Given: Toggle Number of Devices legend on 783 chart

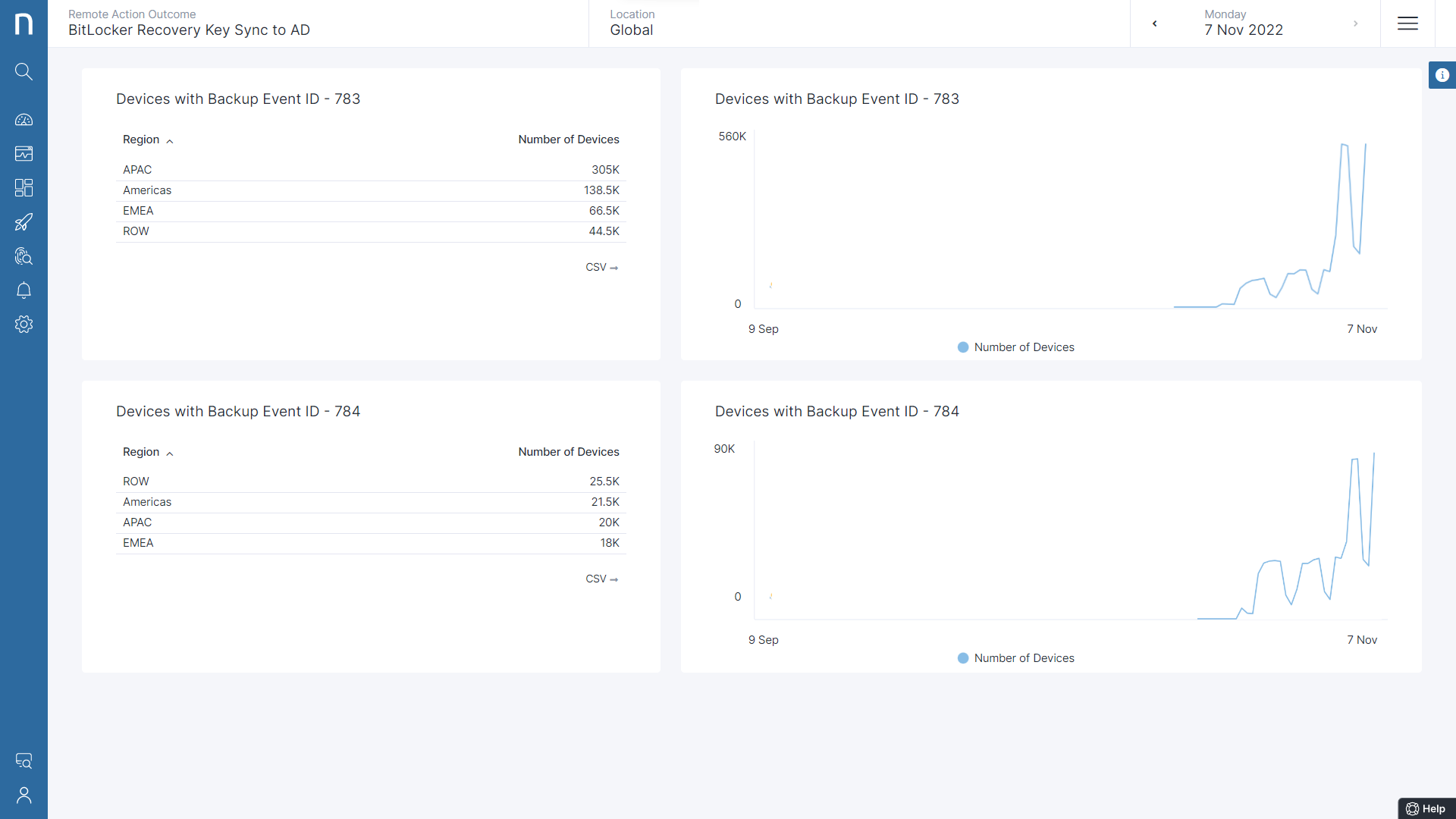Looking at the screenshot, I should coord(1016,347).
